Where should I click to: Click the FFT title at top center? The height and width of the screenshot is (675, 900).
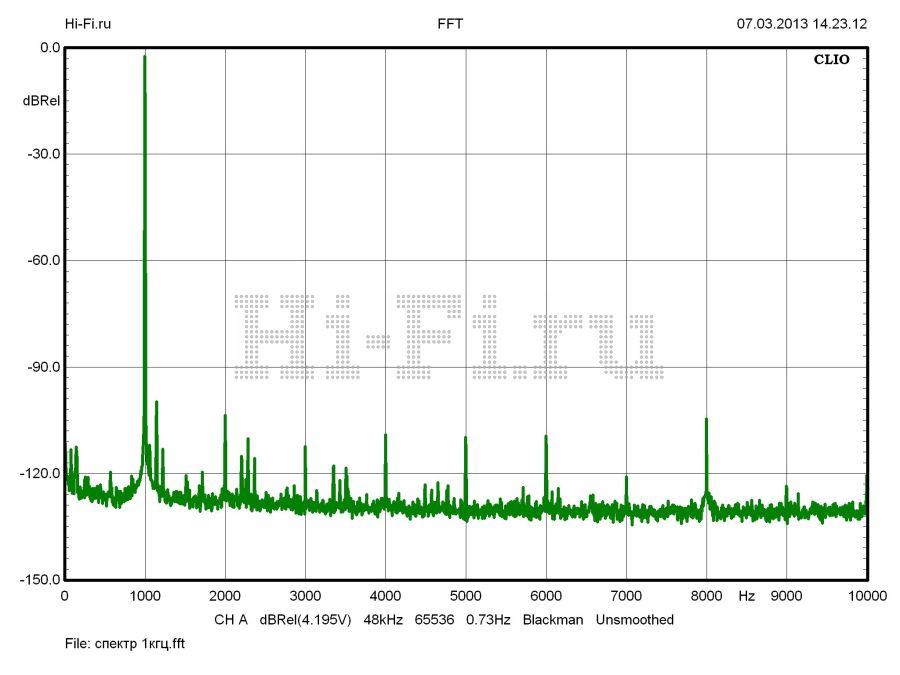point(450,23)
